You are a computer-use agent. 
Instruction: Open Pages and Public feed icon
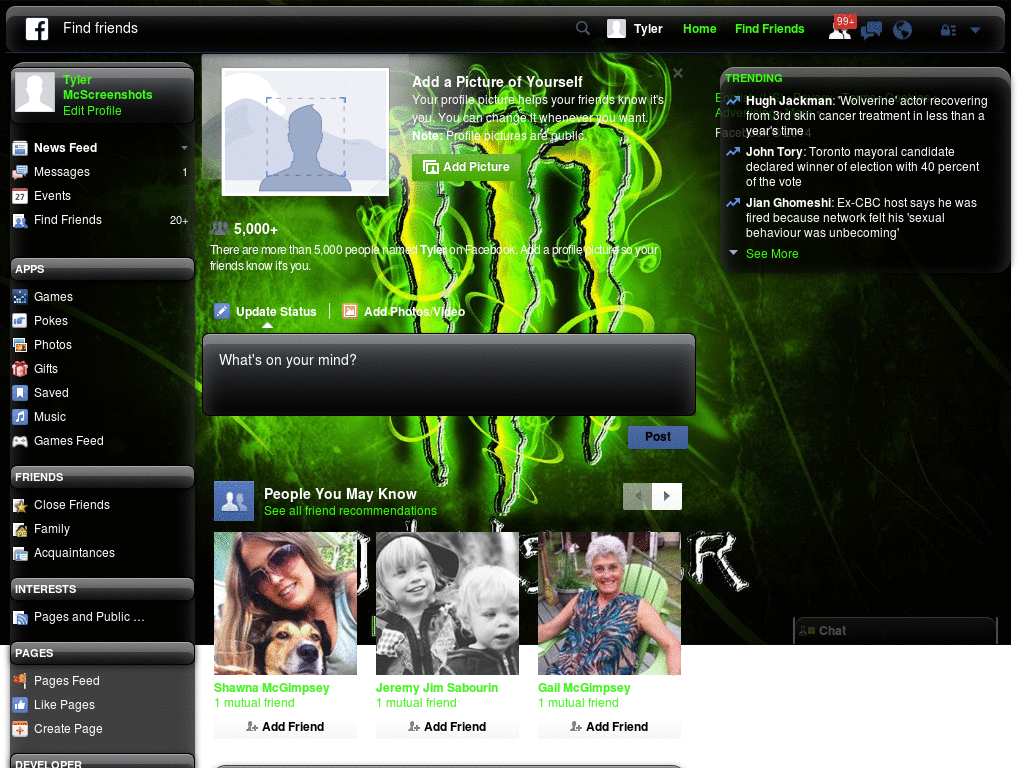pos(20,617)
